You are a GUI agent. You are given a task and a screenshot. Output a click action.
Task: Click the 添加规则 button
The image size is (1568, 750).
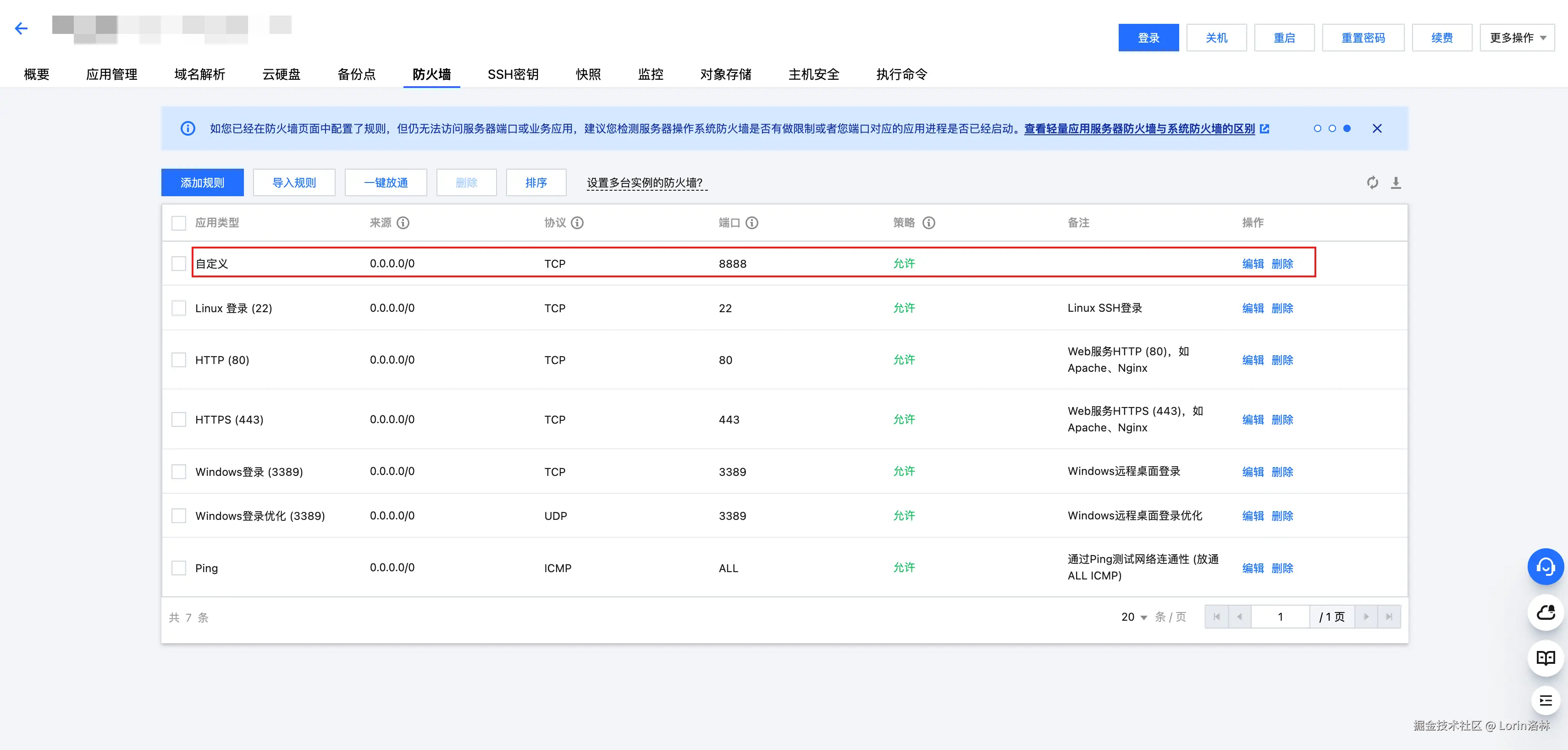202,182
